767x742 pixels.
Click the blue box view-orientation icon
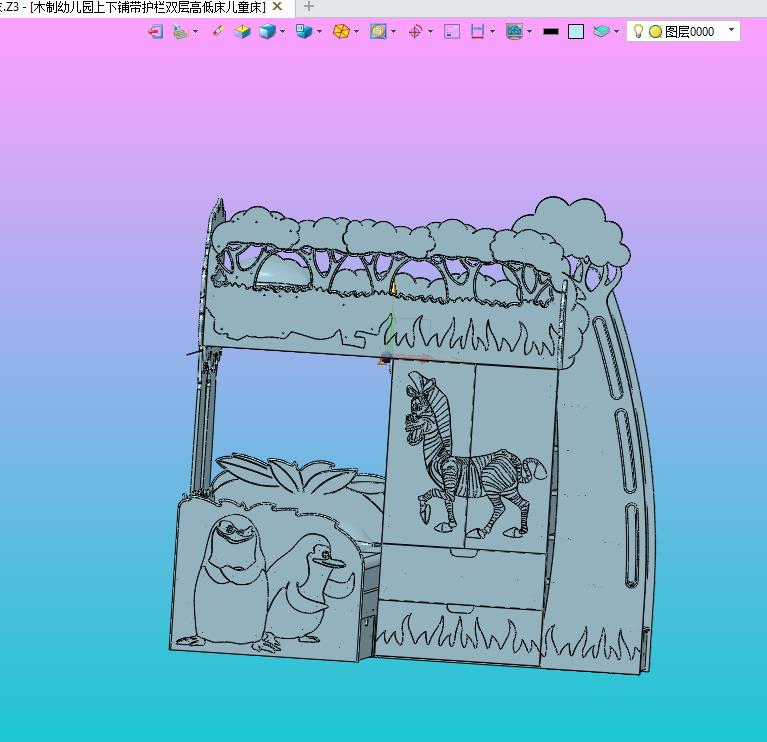coord(304,31)
